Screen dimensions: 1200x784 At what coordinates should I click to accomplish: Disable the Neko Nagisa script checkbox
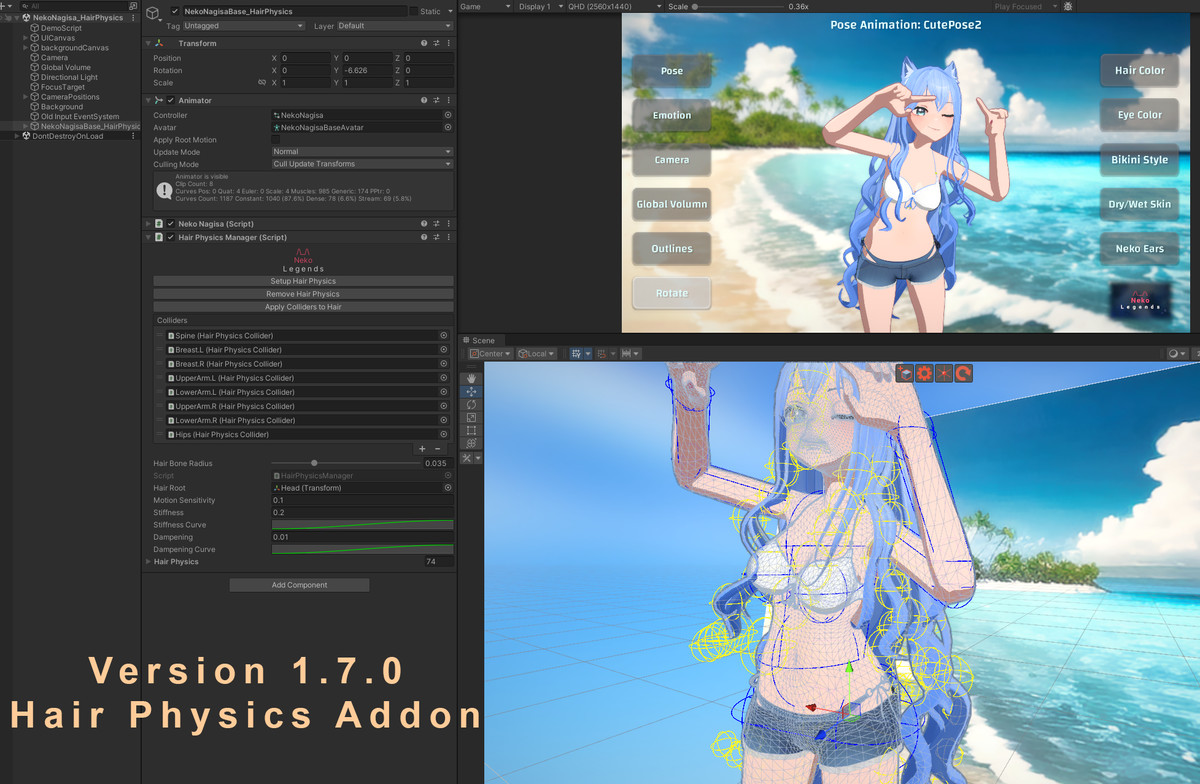(x=171, y=224)
